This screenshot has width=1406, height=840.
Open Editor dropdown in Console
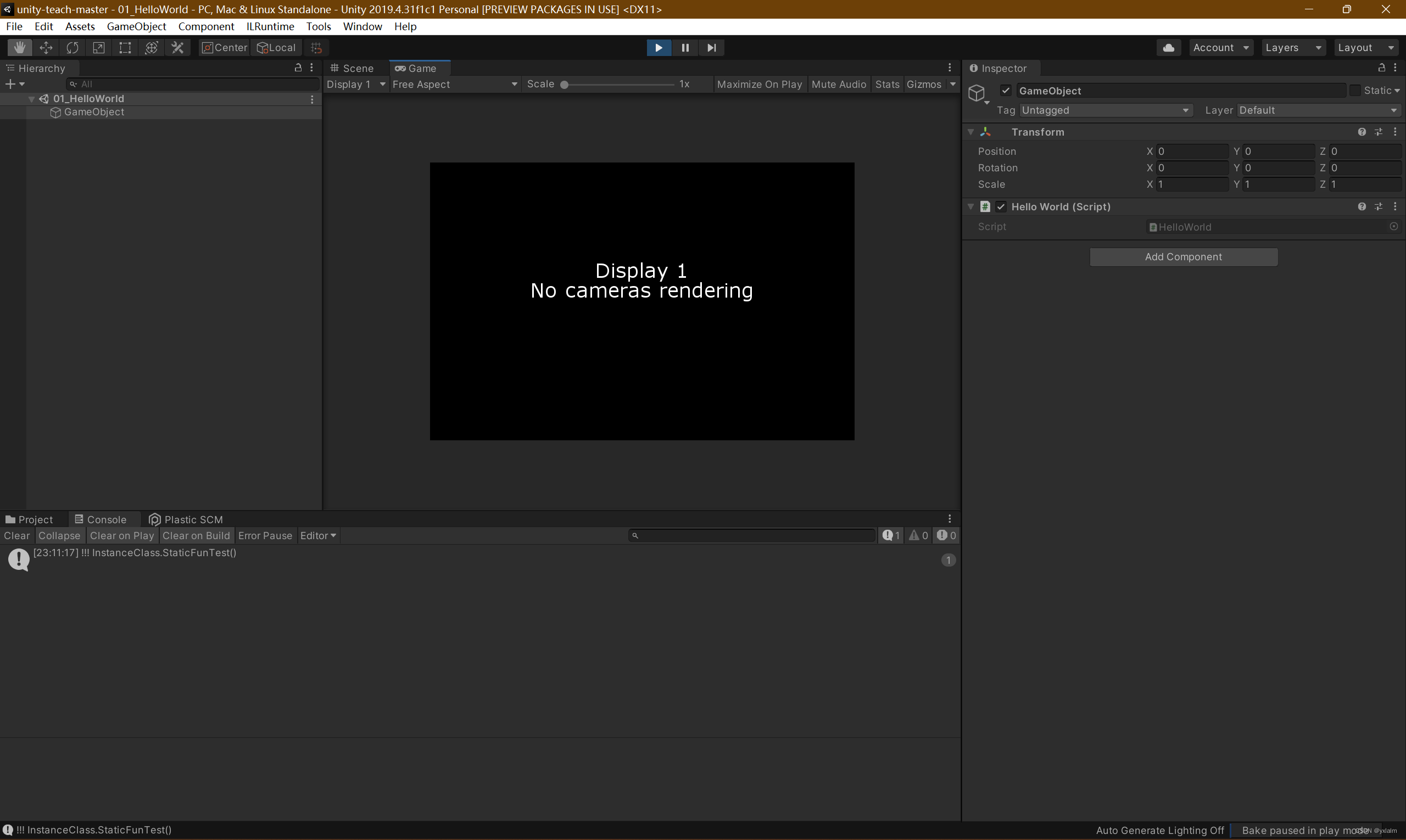pos(317,535)
